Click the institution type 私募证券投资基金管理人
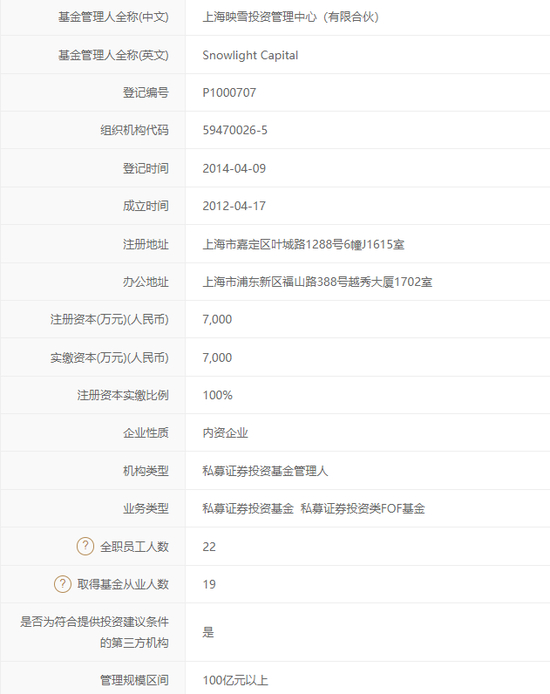The image size is (550, 694). tap(265, 471)
